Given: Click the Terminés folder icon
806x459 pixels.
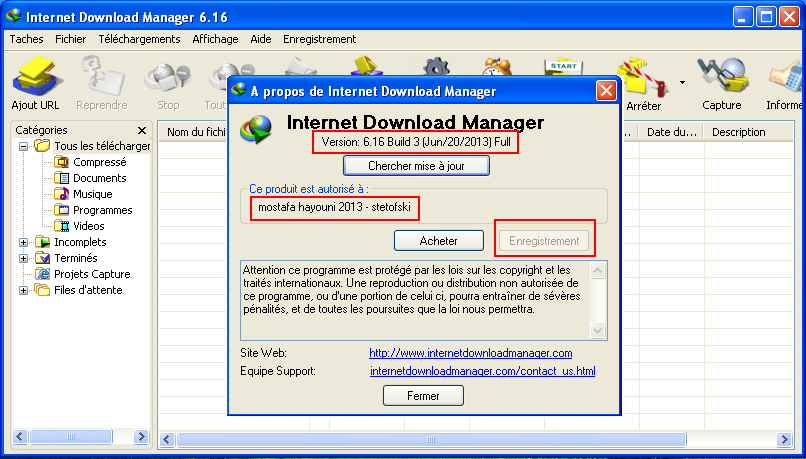Looking at the screenshot, I should (43, 258).
